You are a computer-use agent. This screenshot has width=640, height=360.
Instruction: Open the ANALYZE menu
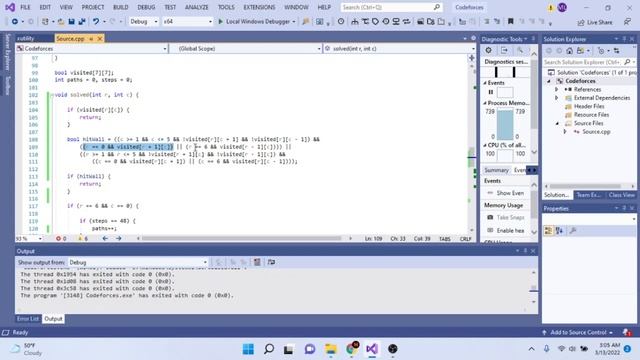(x=196, y=7)
